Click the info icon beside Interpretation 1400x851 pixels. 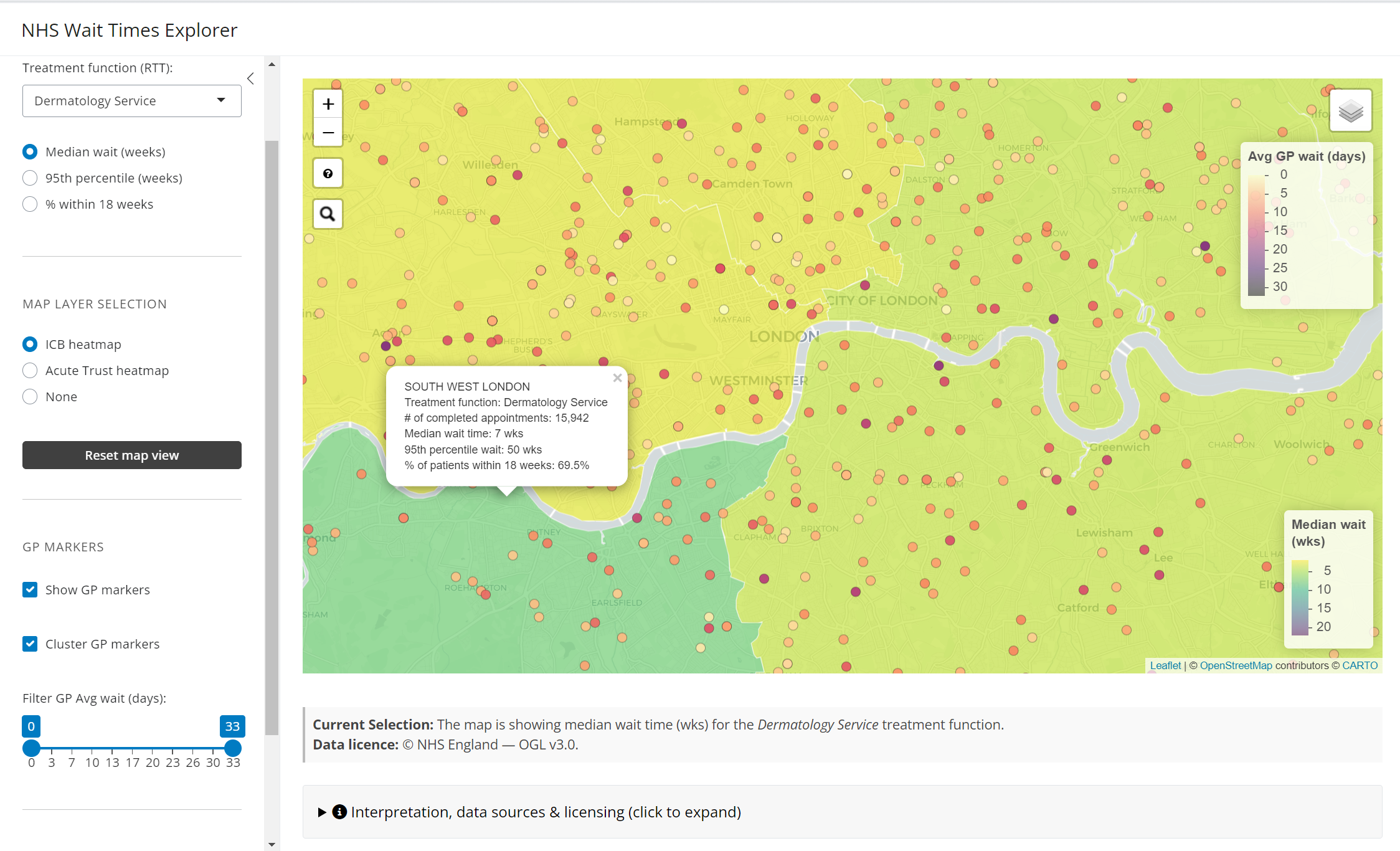pos(339,812)
